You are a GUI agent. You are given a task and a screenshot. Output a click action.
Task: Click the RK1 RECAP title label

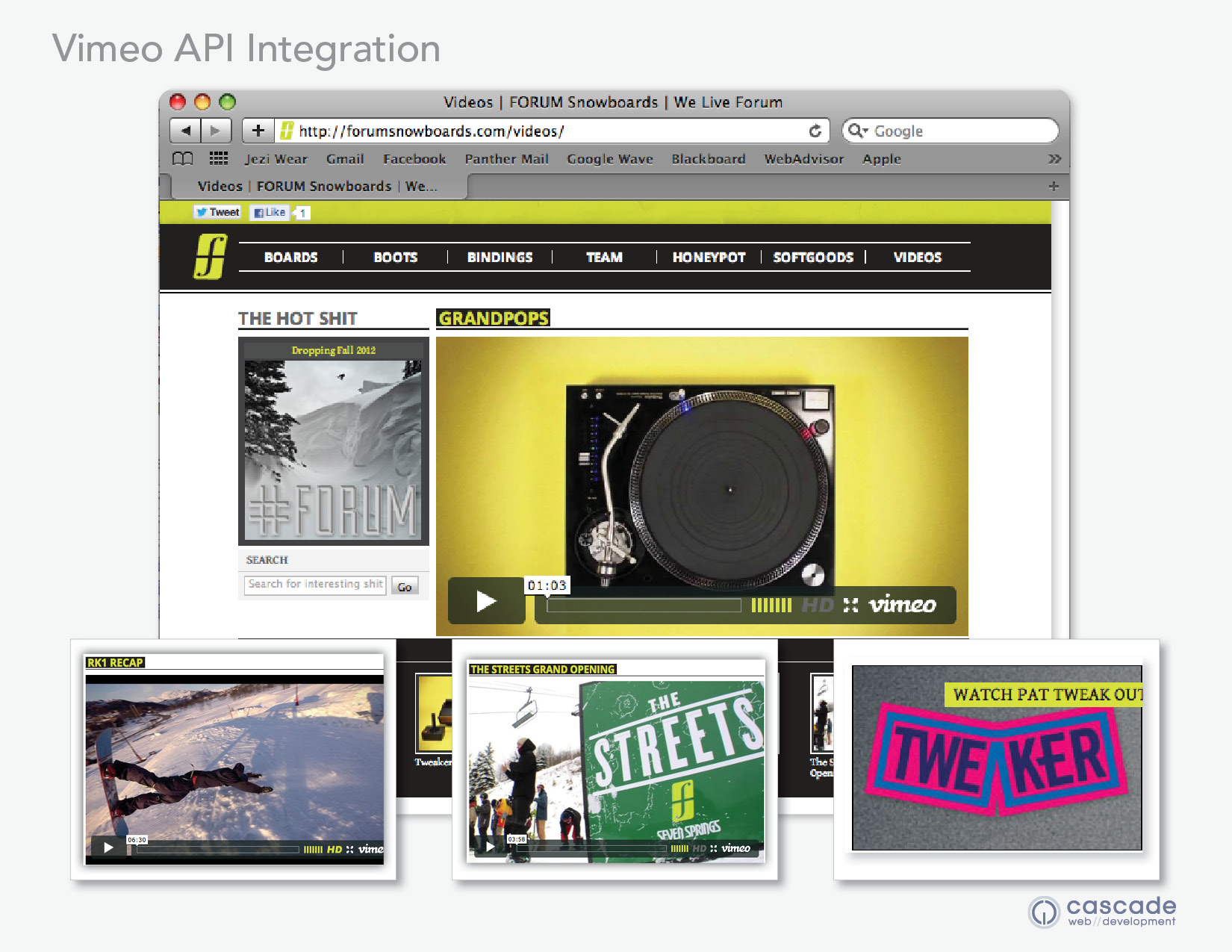tap(115, 662)
